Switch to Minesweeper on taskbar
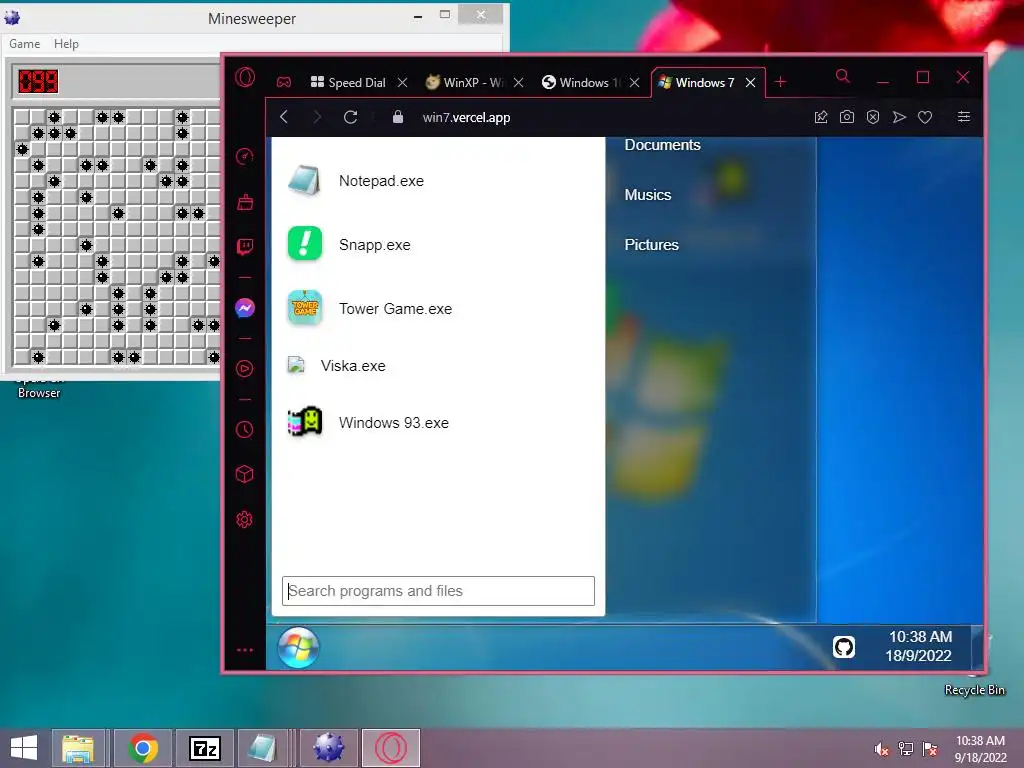Screen dimensions: 1024x768 point(328,748)
